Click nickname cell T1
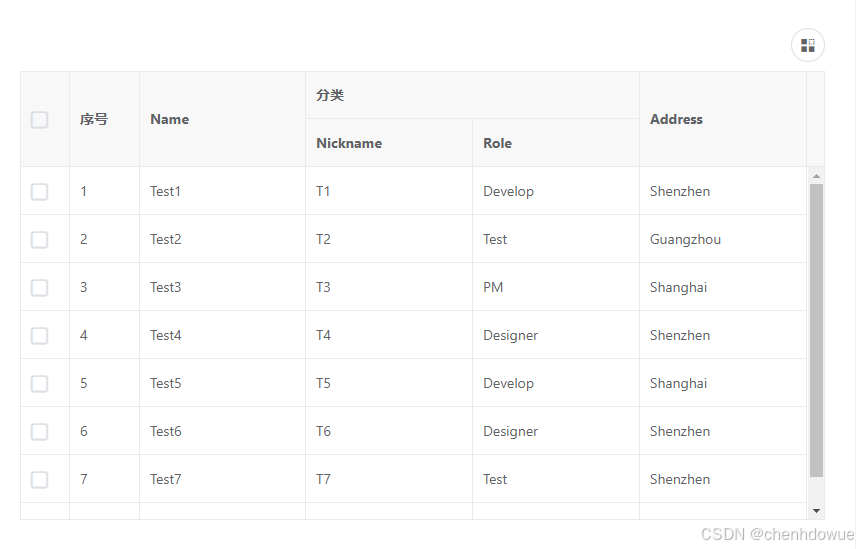 coord(389,191)
